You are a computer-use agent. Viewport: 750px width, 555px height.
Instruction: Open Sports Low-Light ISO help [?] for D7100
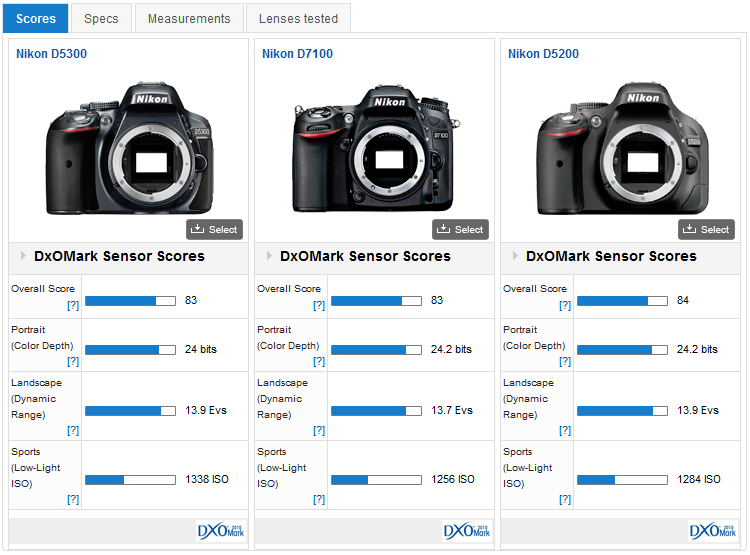[x=319, y=500]
